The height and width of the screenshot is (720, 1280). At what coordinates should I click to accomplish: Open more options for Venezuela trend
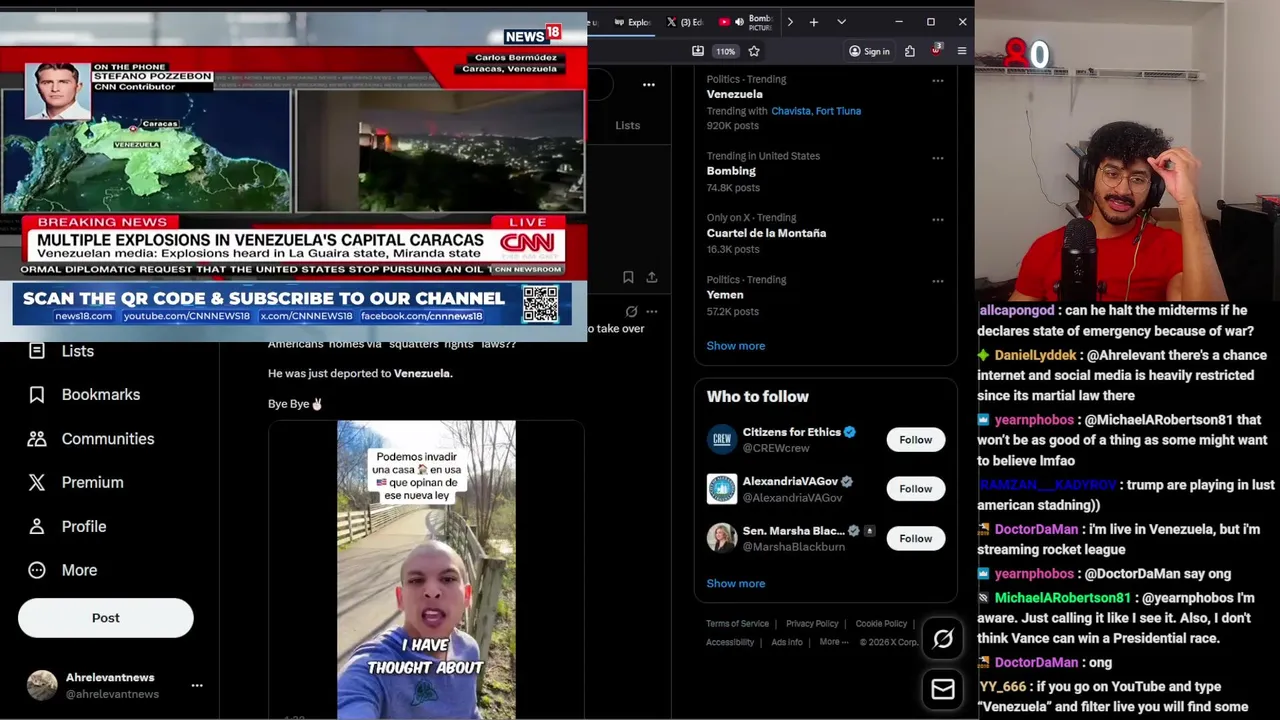[937, 81]
